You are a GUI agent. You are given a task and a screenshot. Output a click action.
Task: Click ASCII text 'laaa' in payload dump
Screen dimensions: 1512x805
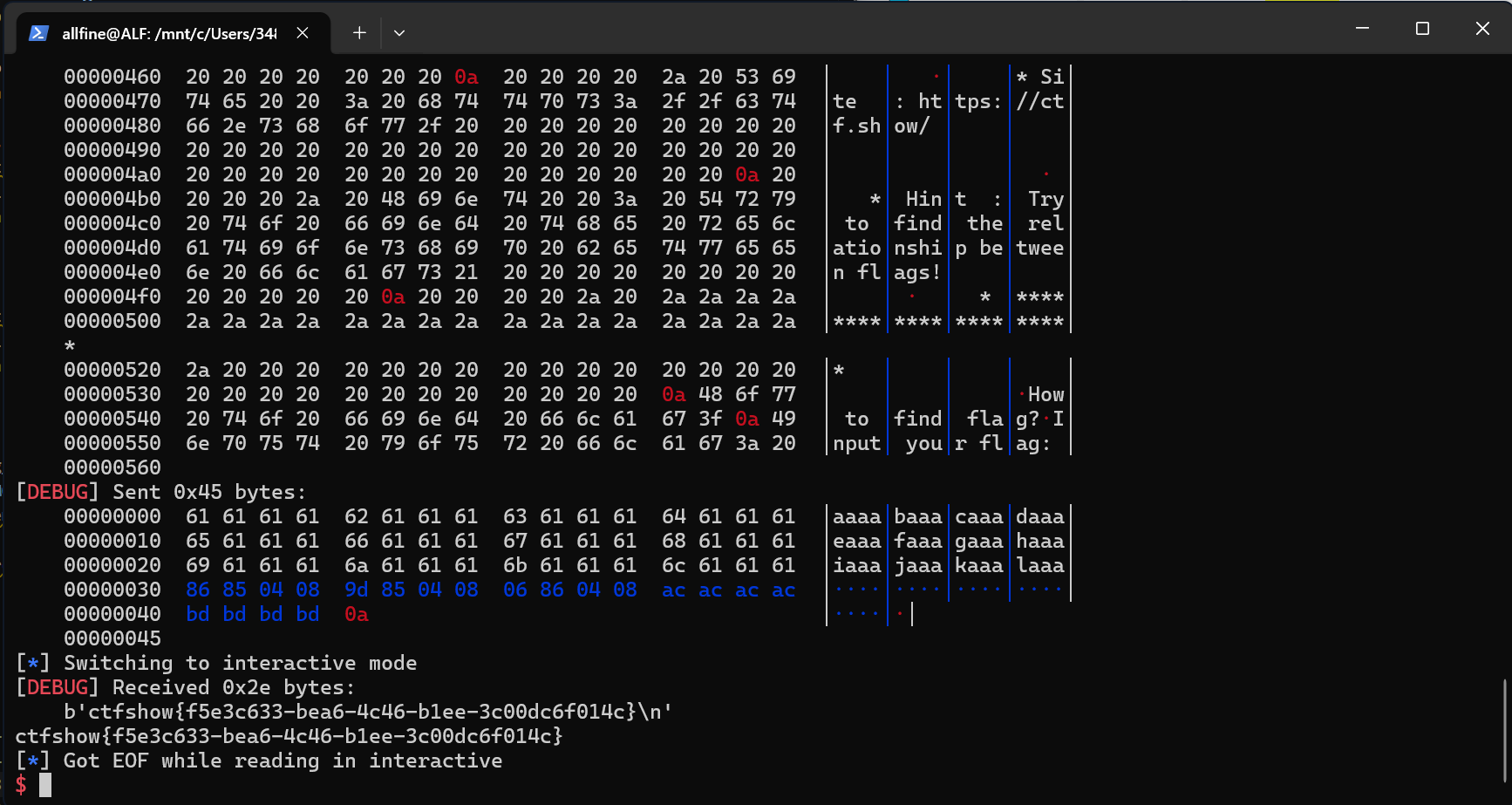pos(1040,565)
